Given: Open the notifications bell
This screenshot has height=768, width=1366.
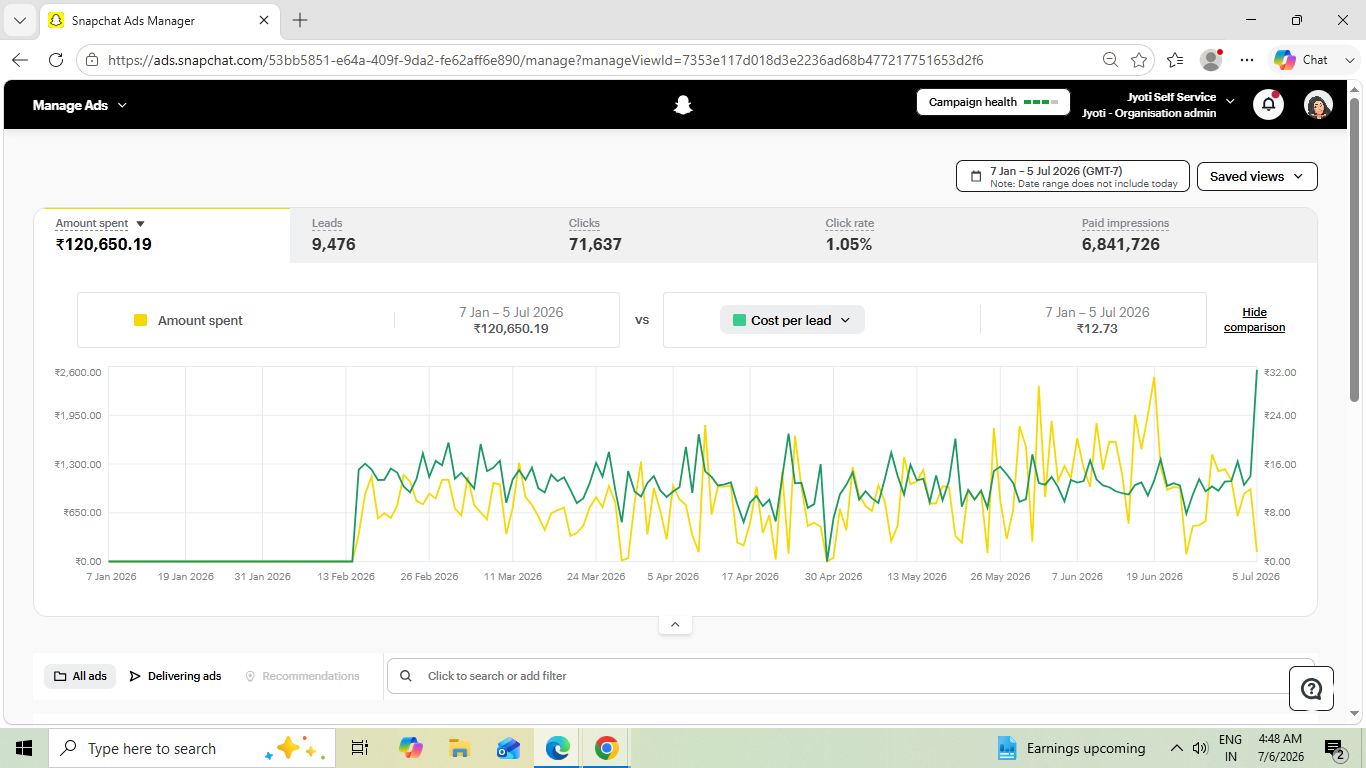Looking at the screenshot, I should coord(1268,104).
